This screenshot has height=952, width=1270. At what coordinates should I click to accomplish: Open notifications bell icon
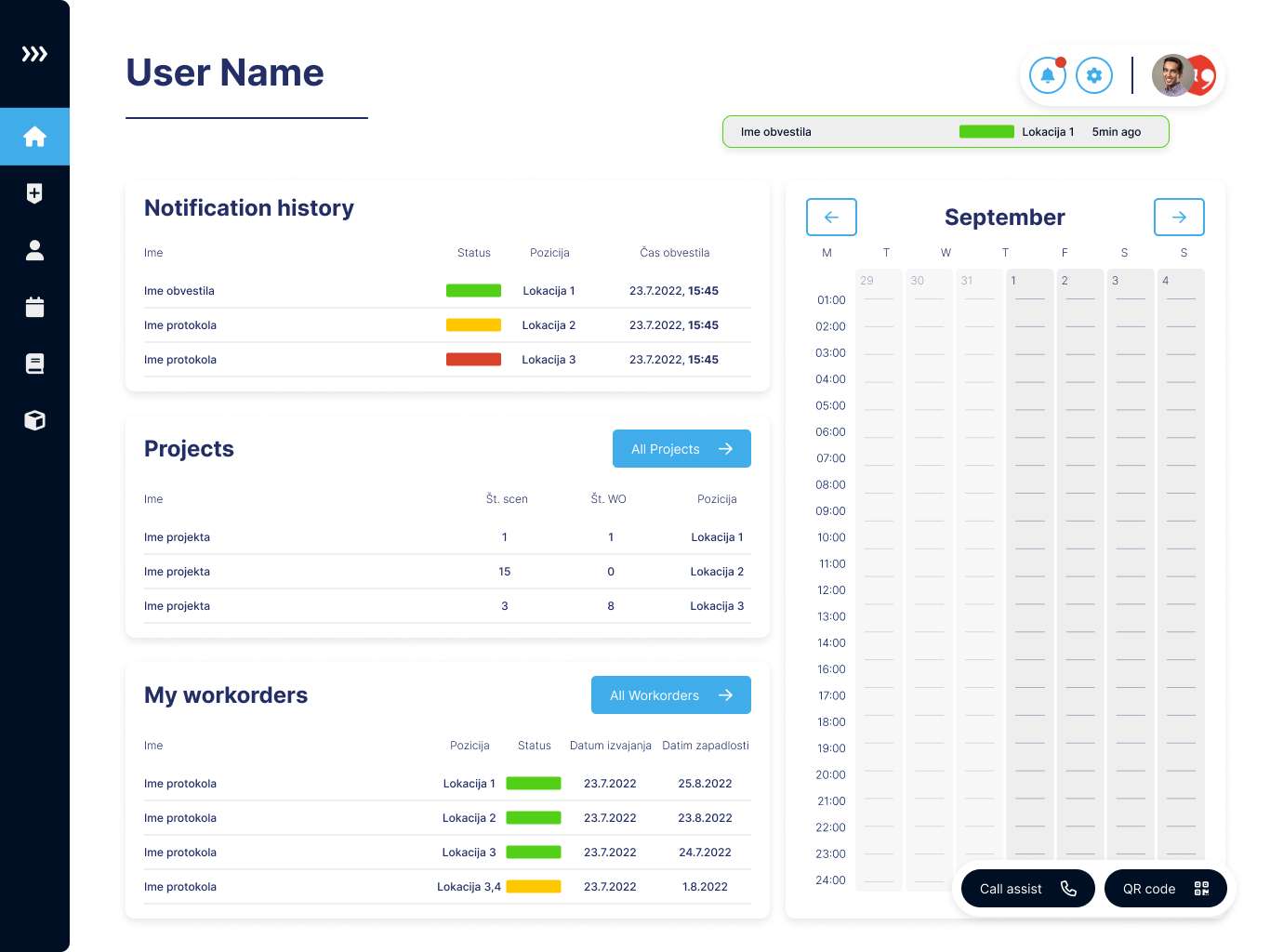click(1048, 75)
